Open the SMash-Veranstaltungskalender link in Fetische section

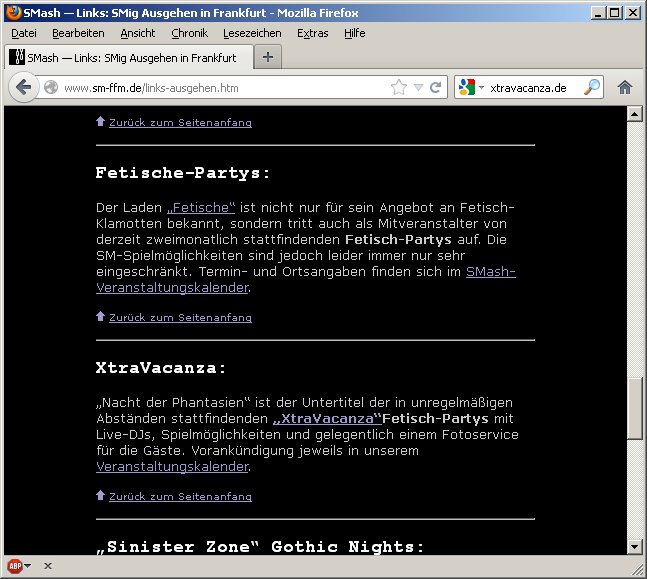point(306,280)
